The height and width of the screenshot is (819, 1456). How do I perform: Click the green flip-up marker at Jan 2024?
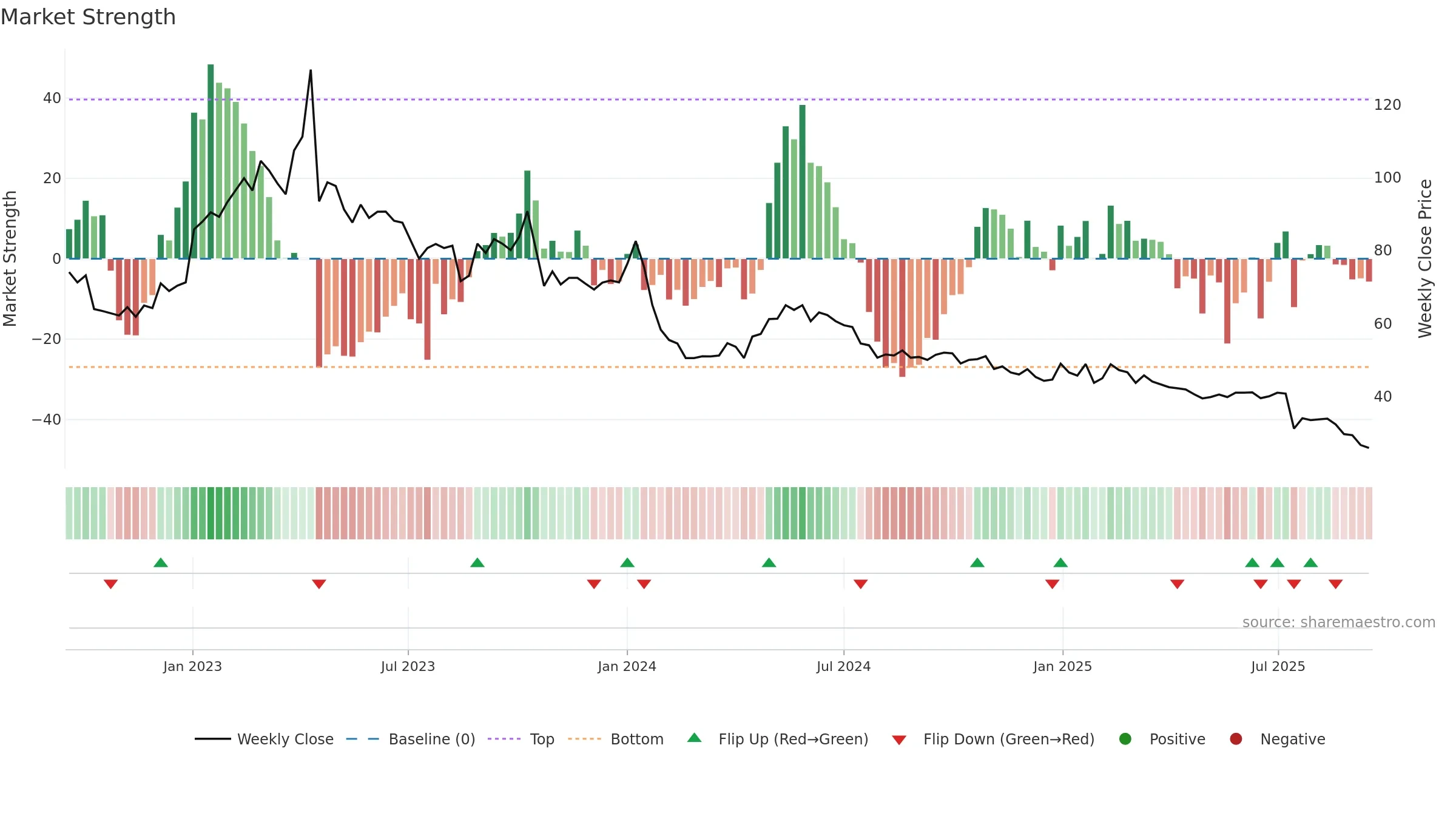click(627, 562)
